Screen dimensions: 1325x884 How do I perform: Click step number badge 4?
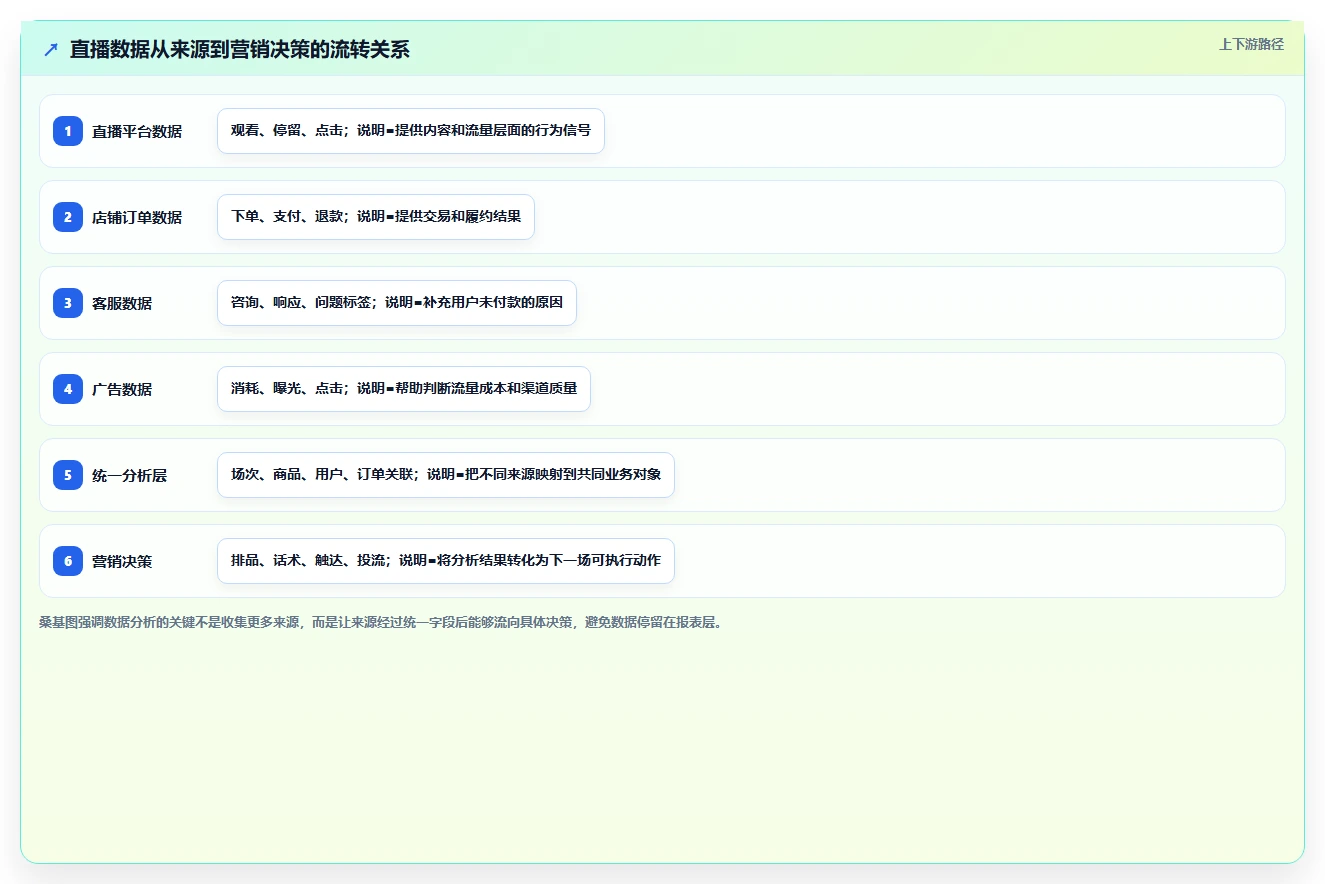[x=68, y=388]
